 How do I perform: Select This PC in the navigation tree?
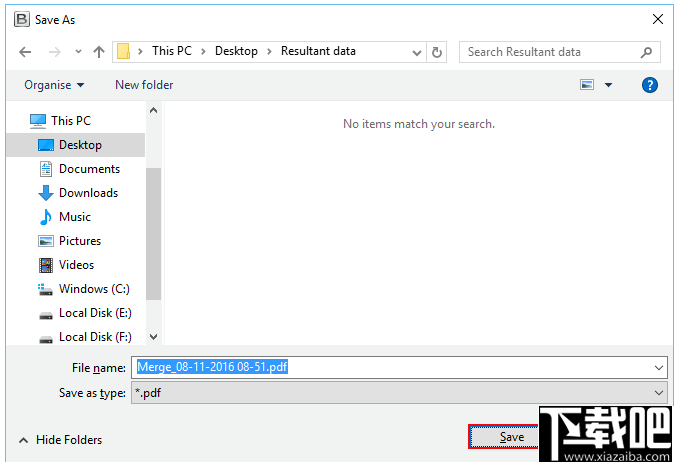60,121
